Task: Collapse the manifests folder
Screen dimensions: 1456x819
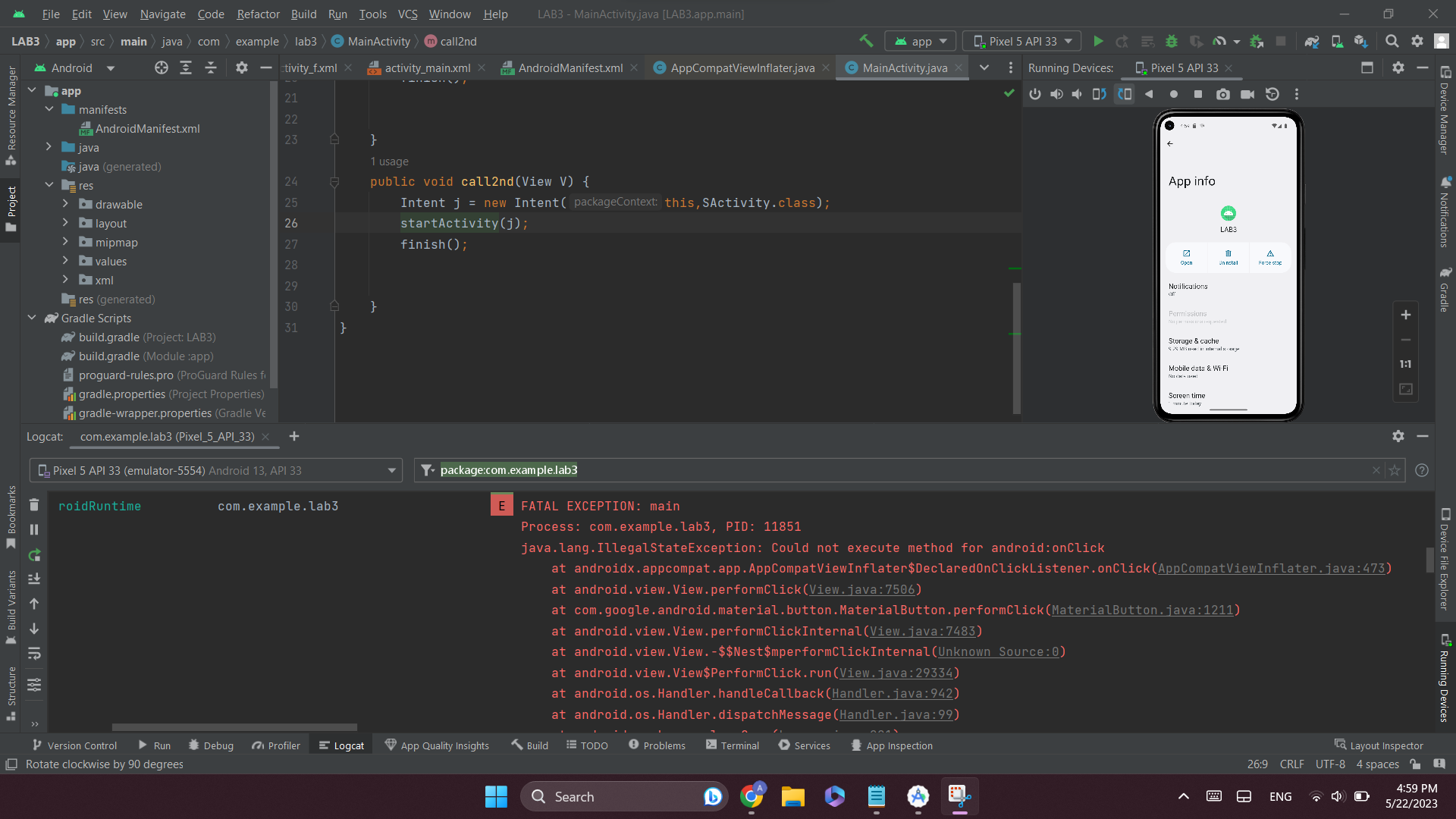Action: click(x=49, y=109)
